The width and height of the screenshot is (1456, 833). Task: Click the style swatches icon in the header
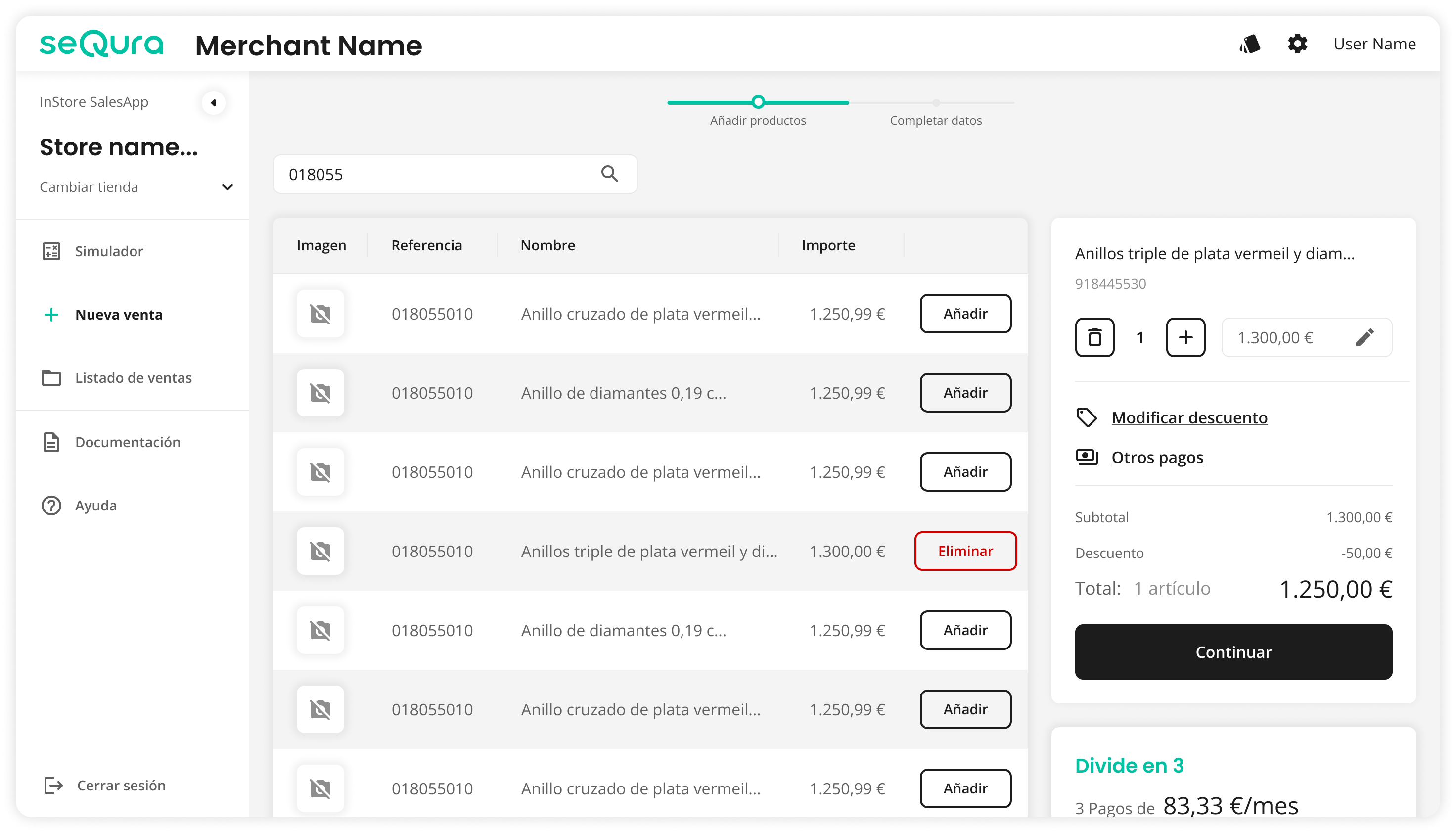[x=1250, y=44]
